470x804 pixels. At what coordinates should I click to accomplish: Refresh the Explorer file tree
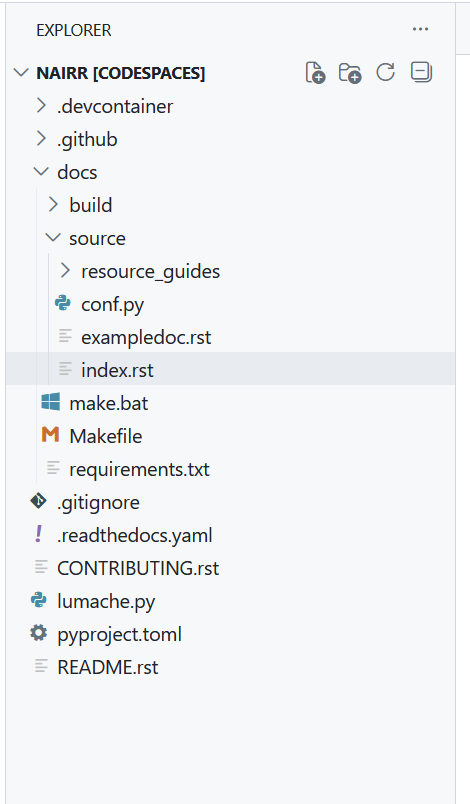point(385,72)
